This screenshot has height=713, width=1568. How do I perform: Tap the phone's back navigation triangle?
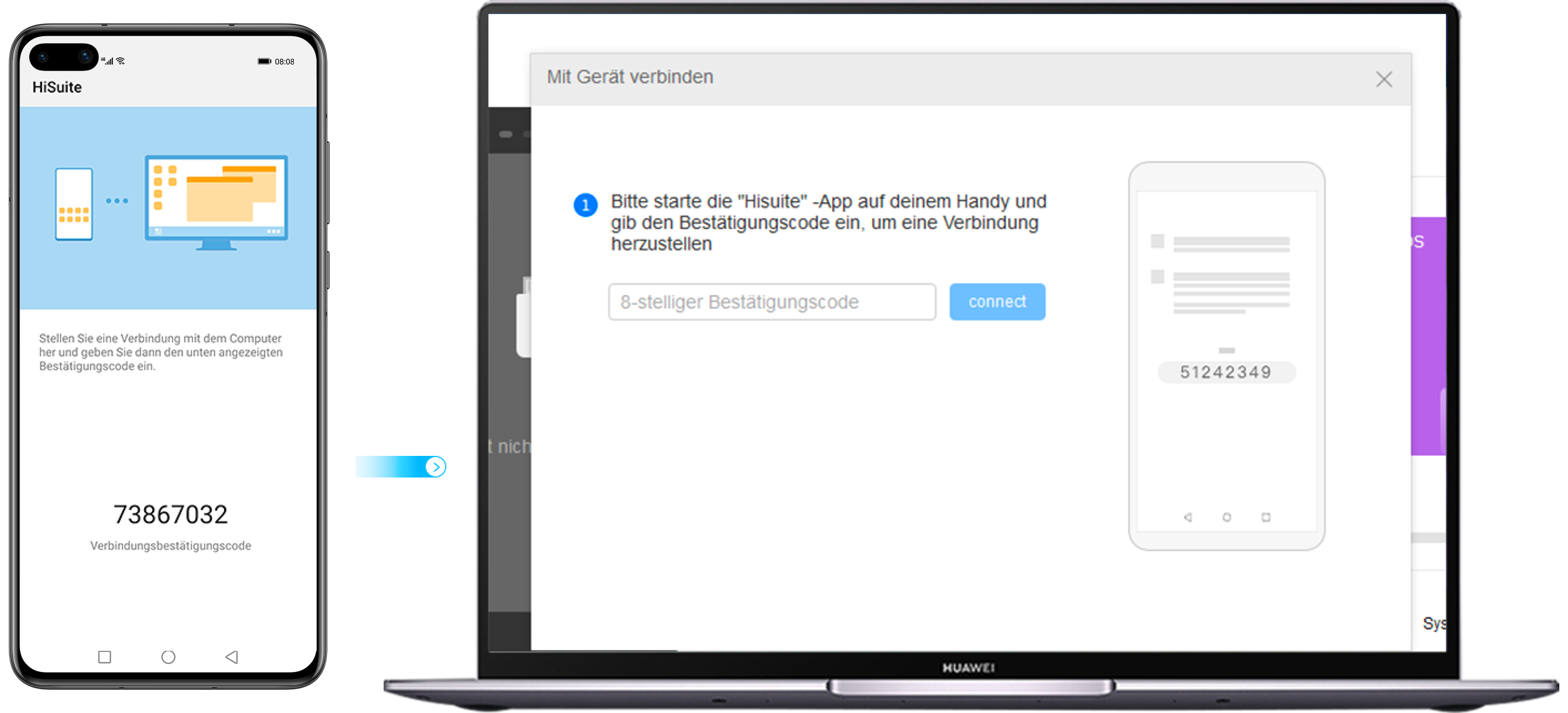231,657
